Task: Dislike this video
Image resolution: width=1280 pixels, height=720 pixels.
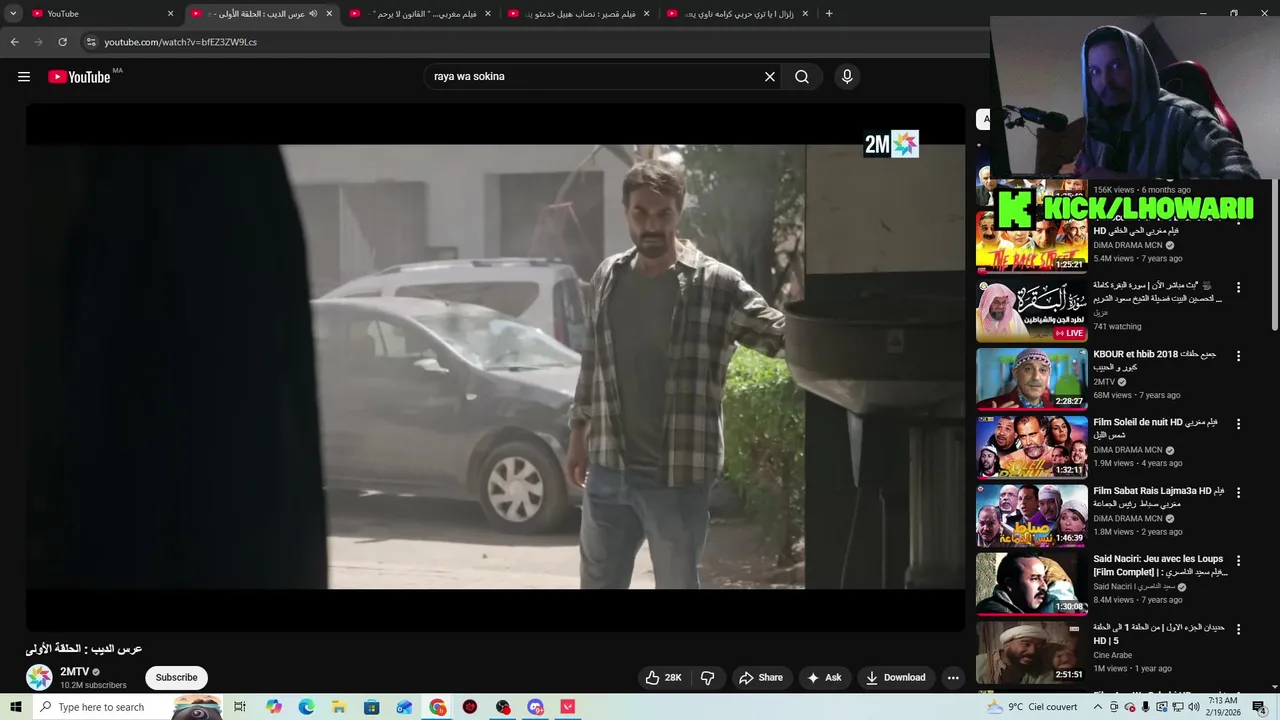Action: pyautogui.click(x=708, y=677)
